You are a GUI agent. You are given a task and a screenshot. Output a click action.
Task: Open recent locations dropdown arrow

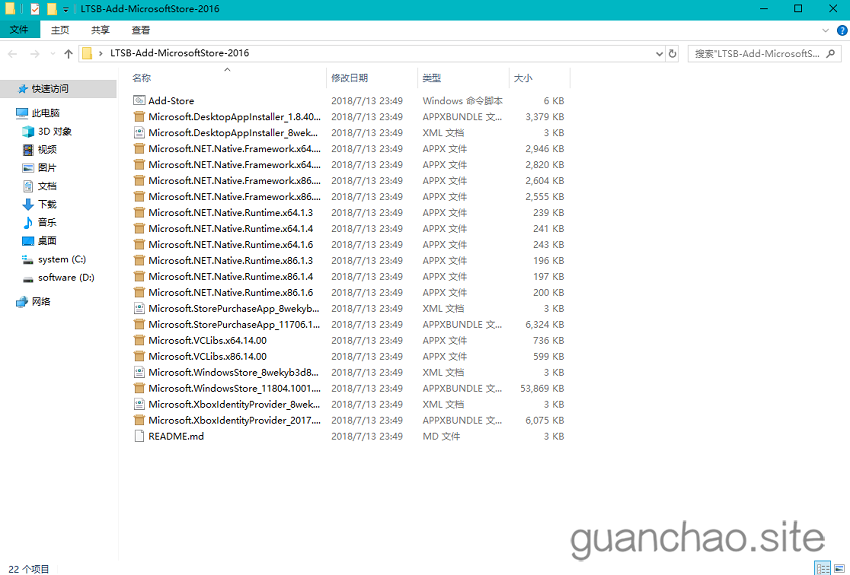(x=52, y=53)
